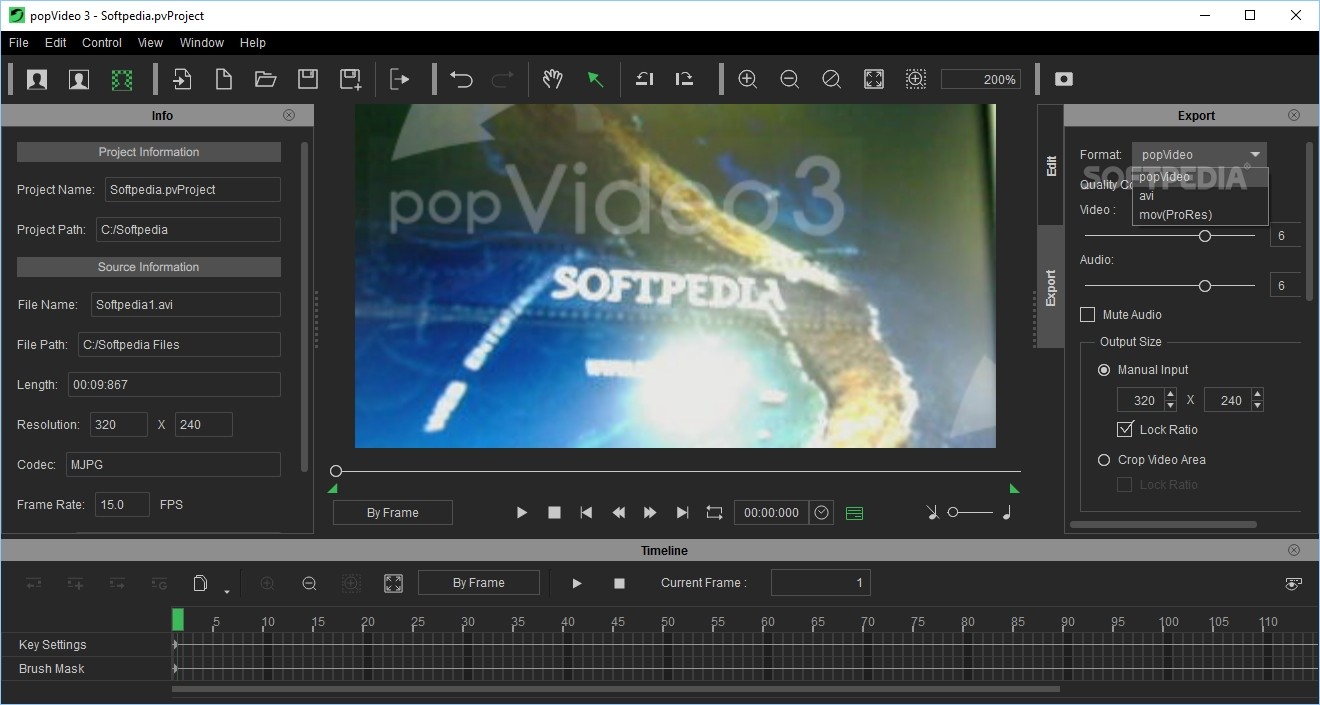Zoom in on the preview with the top toolbar magnifier
The height and width of the screenshot is (705, 1320).
pyautogui.click(x=747, y=80)
